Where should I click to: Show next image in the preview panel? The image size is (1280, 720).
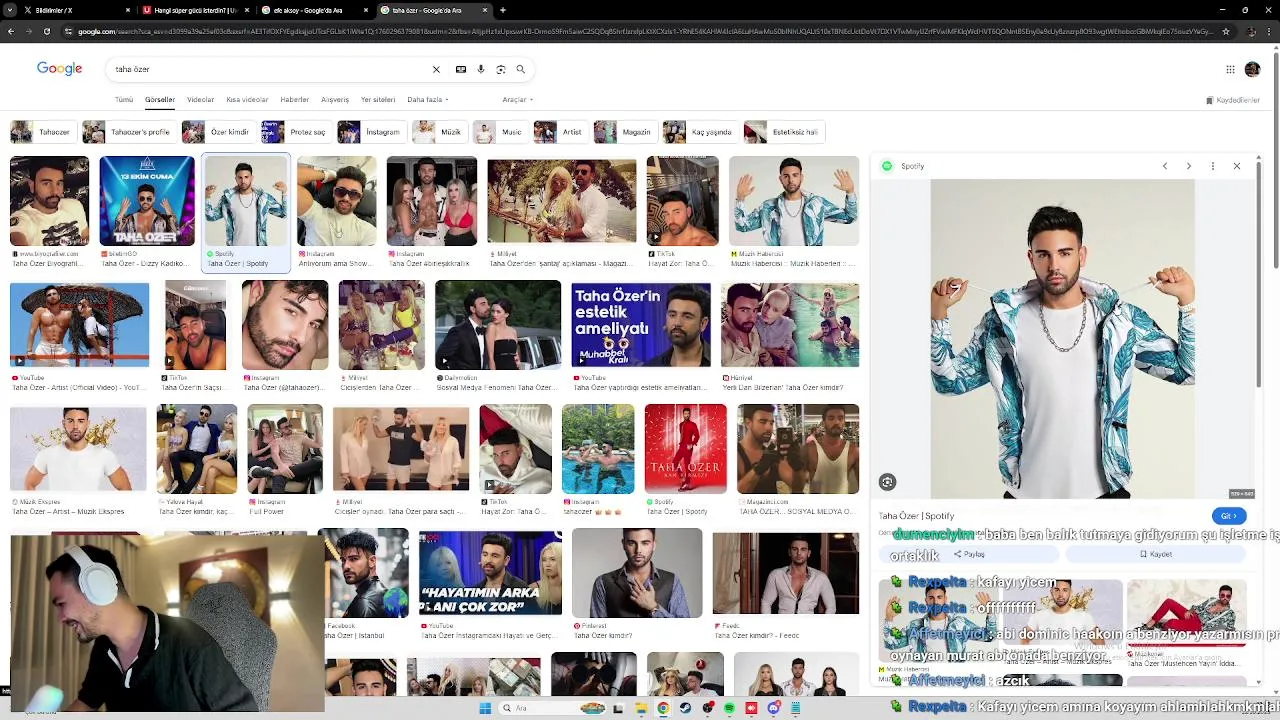[x=1189, y=166]
